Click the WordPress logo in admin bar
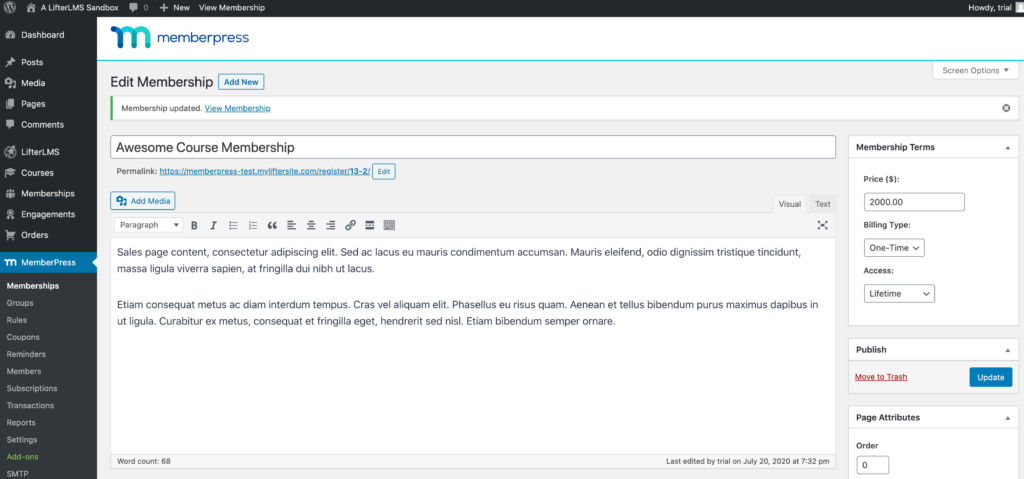The width and height of the screenshot is (1024, 479). click(10, 8)
